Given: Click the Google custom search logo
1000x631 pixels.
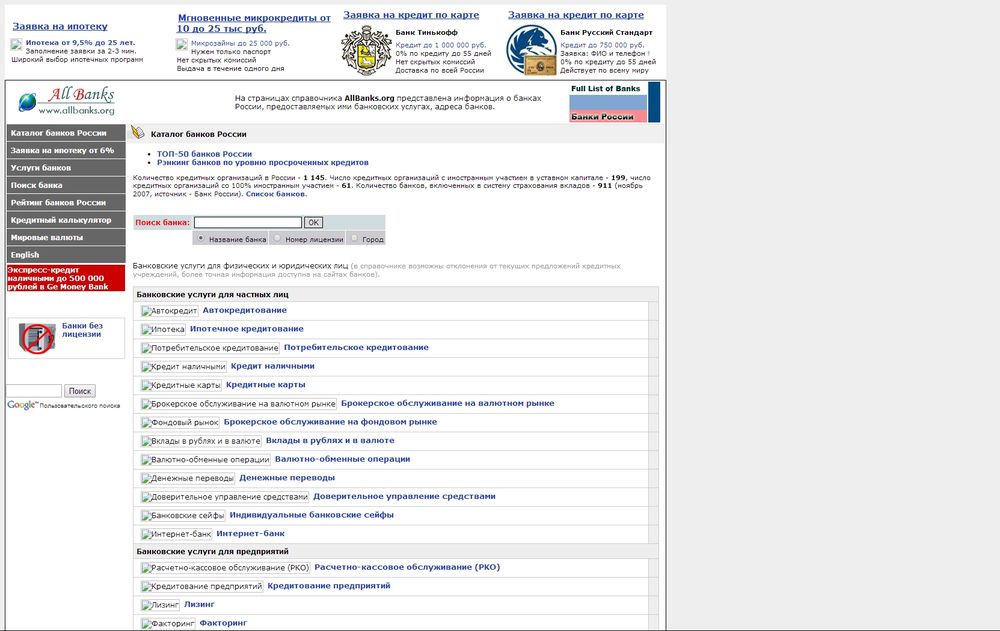Looking at the screenshot, I should point(23,405).
